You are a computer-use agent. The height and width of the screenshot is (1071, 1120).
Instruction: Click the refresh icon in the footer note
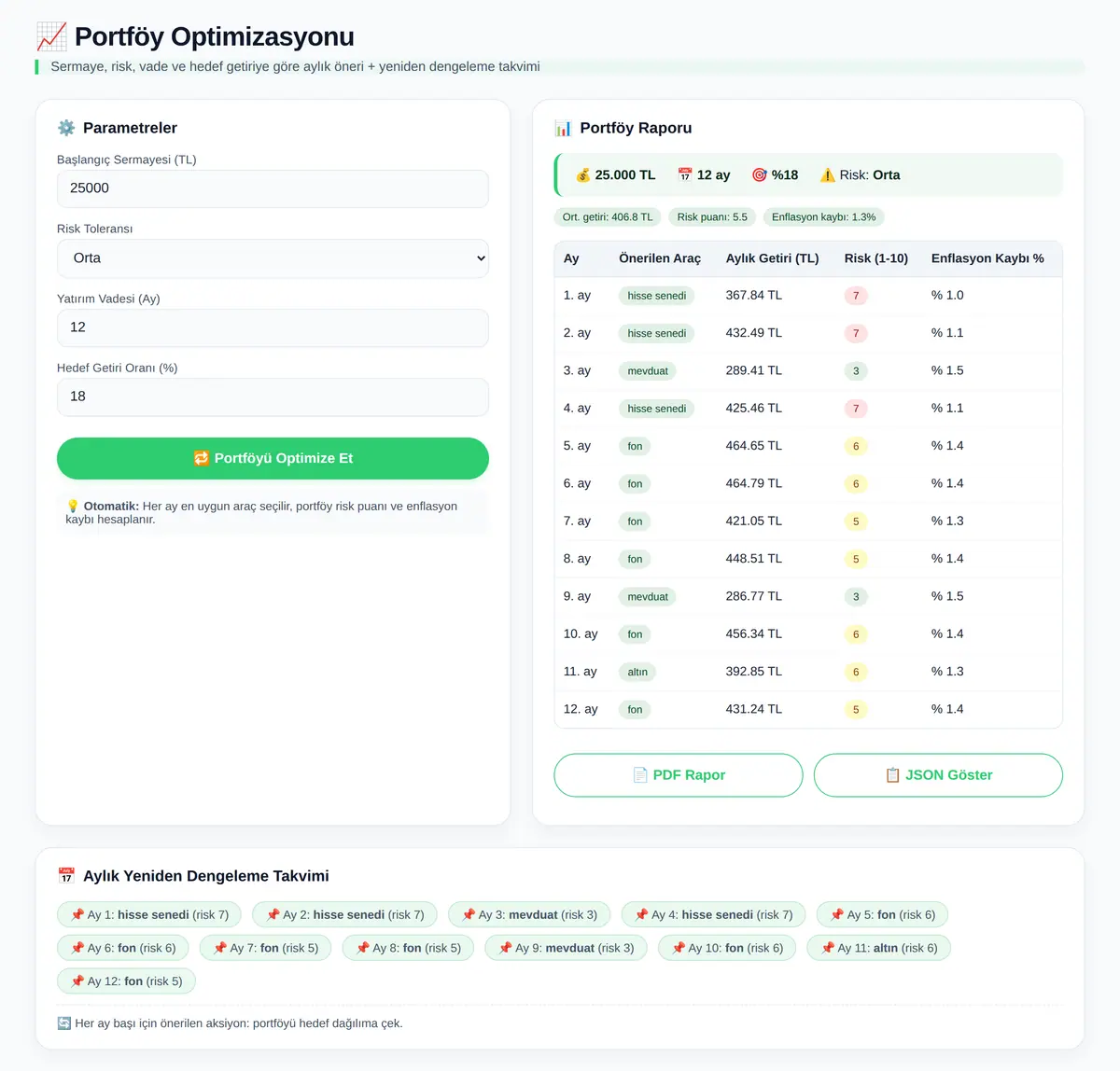(63, 1023)
